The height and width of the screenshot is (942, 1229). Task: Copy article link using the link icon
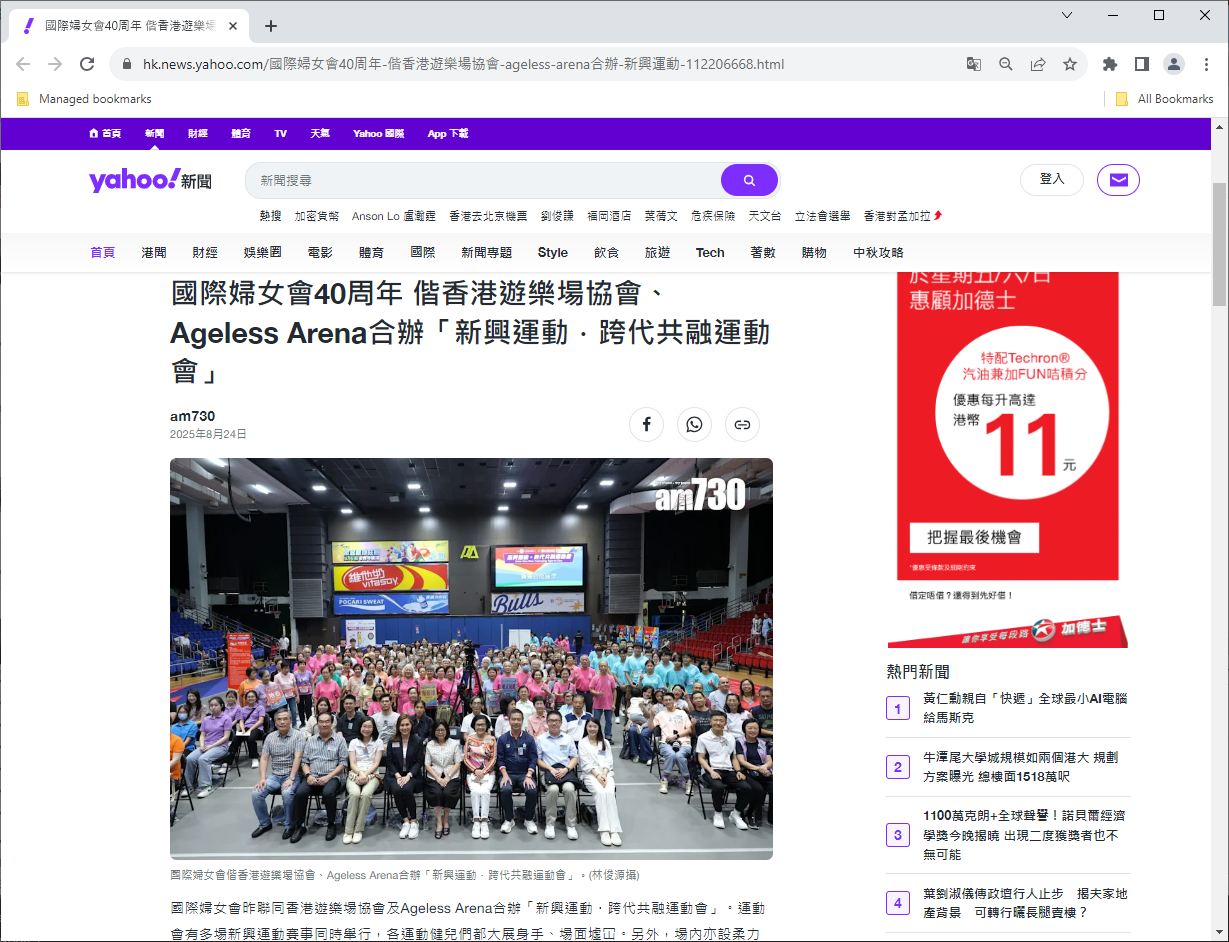click(742, 424)
